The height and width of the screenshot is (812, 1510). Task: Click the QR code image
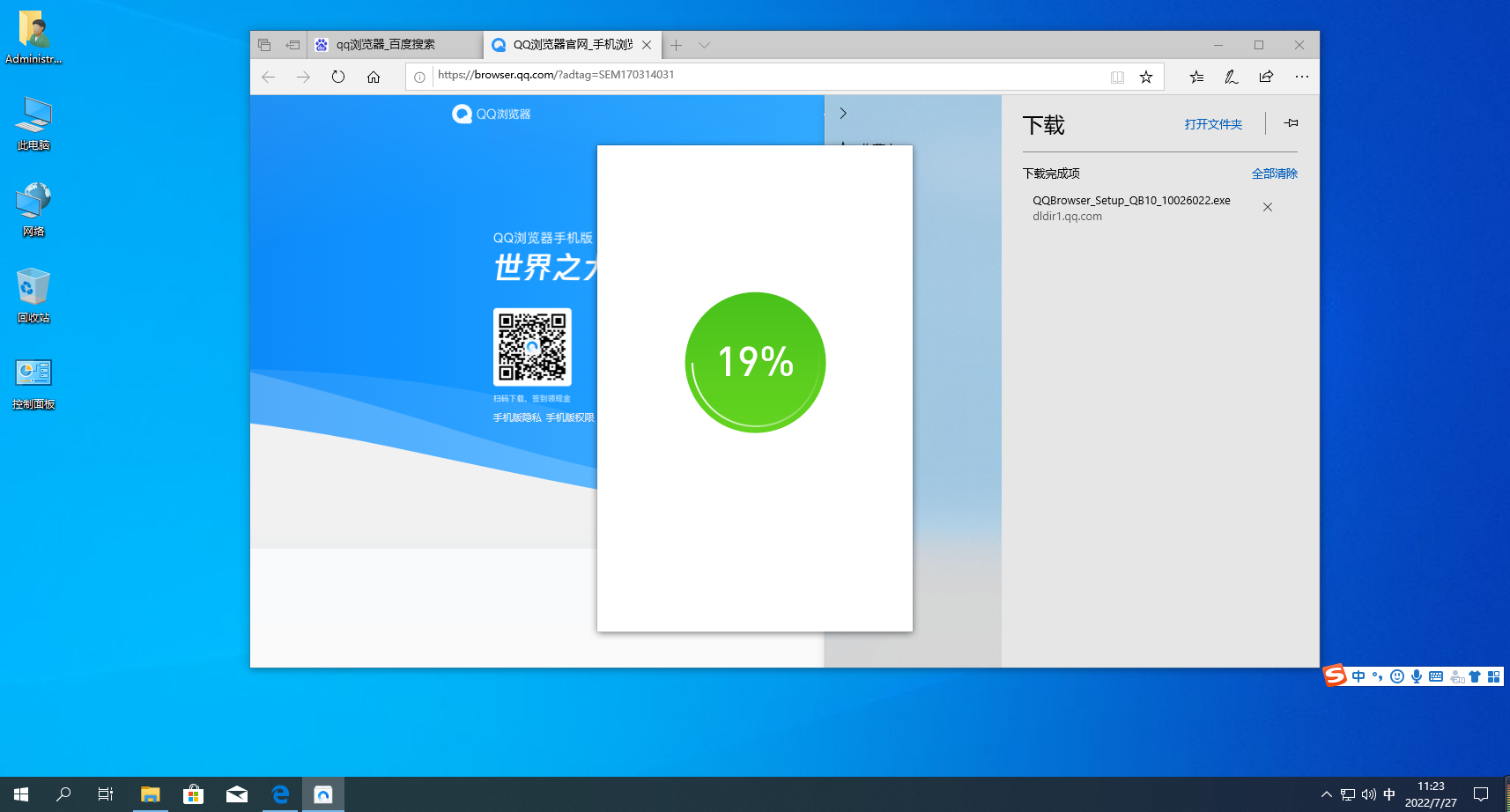coord(532,347)
